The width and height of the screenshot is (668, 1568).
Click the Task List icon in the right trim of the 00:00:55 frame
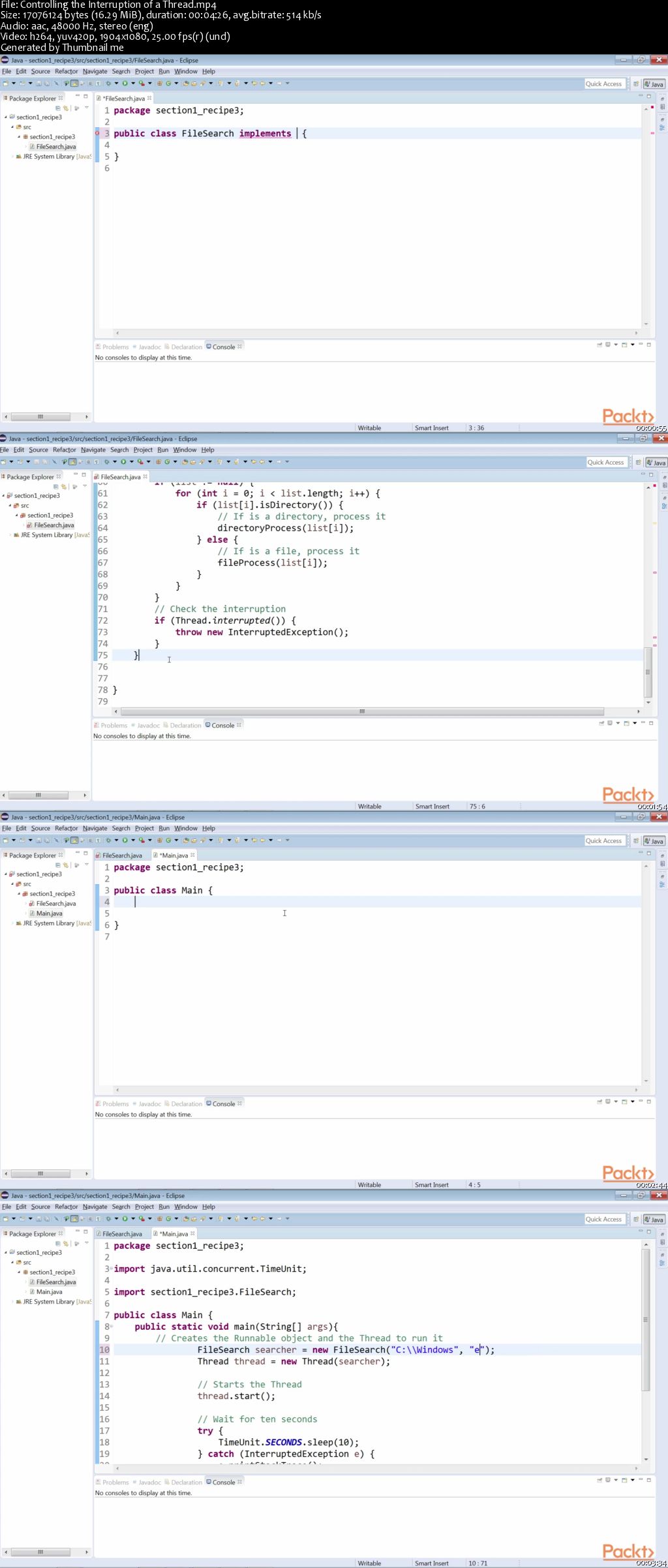[663, 106]
